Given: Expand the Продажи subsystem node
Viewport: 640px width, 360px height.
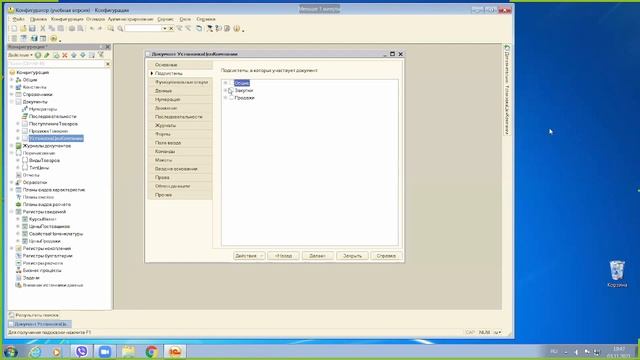Looking at the screenshot, I should coord(225,98).
